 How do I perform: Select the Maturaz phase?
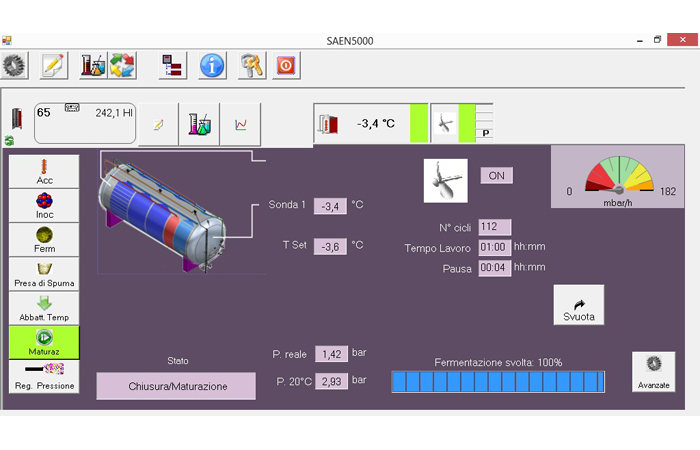pos(44,342)
